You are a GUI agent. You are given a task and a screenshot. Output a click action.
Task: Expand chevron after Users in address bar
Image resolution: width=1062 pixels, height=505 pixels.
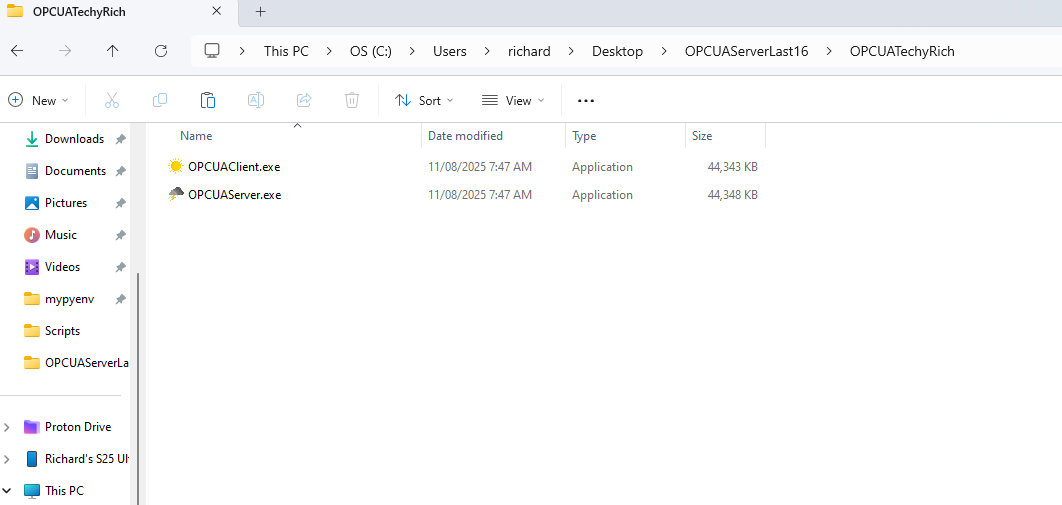487,51
